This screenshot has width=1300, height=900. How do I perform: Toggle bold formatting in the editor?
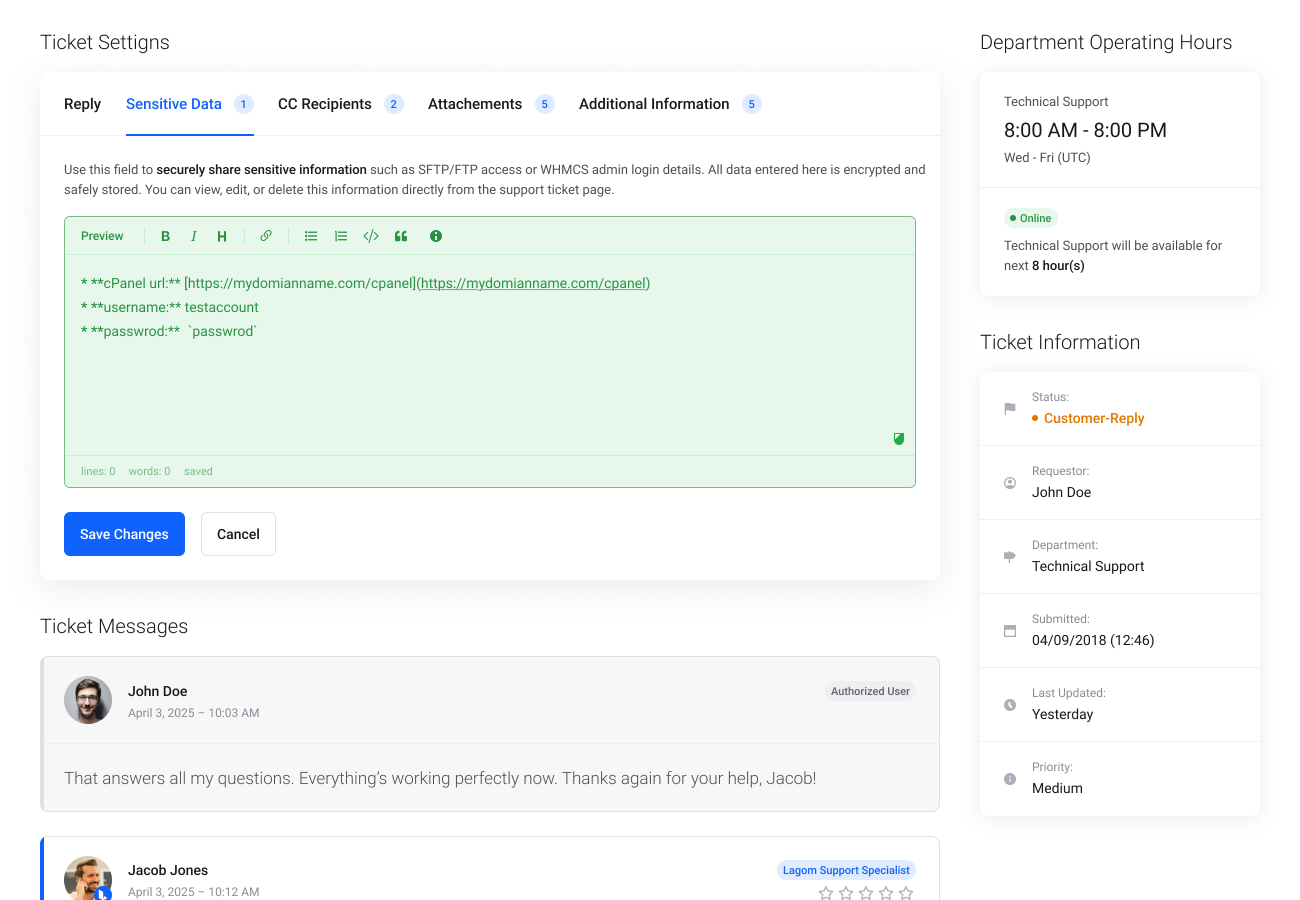(x=165, y=237)
